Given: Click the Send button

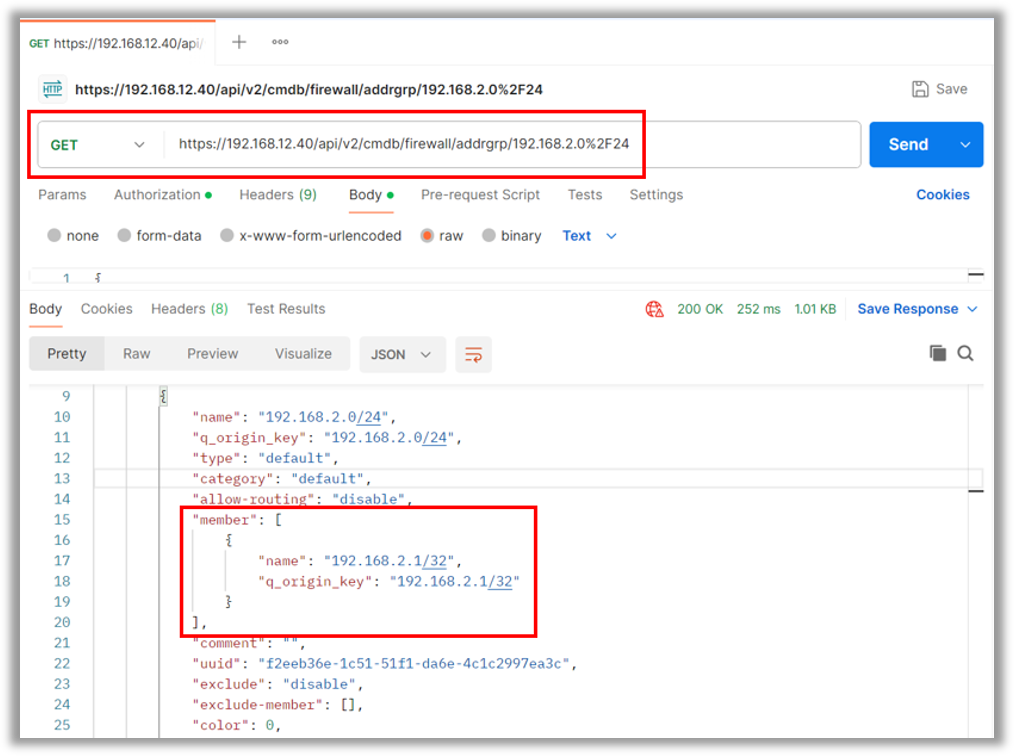Looking at the screenshot, I should click(x=908, y=144).
